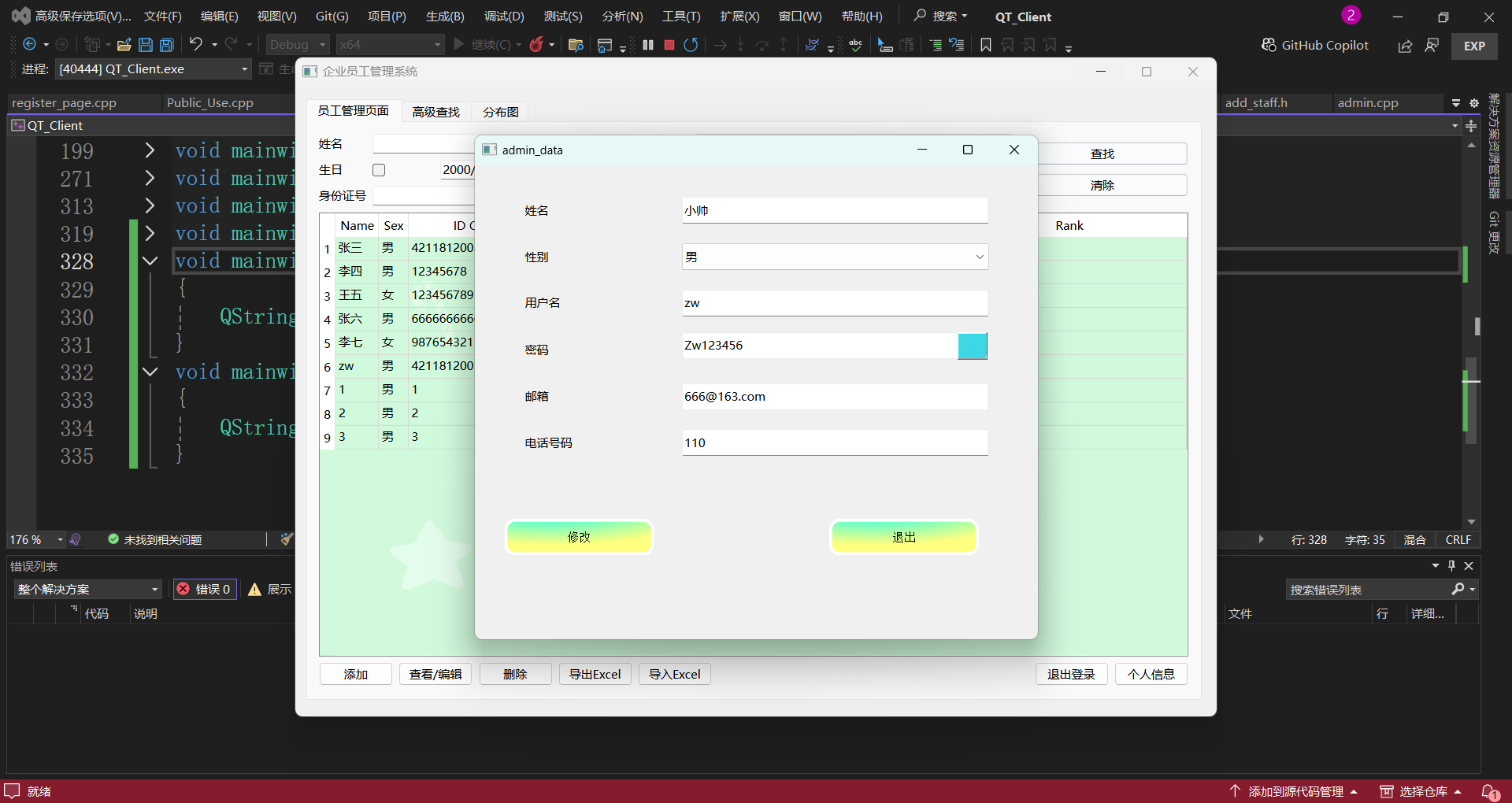
Task: Collapse the code block at line 328
Action: tap(150, 261)
